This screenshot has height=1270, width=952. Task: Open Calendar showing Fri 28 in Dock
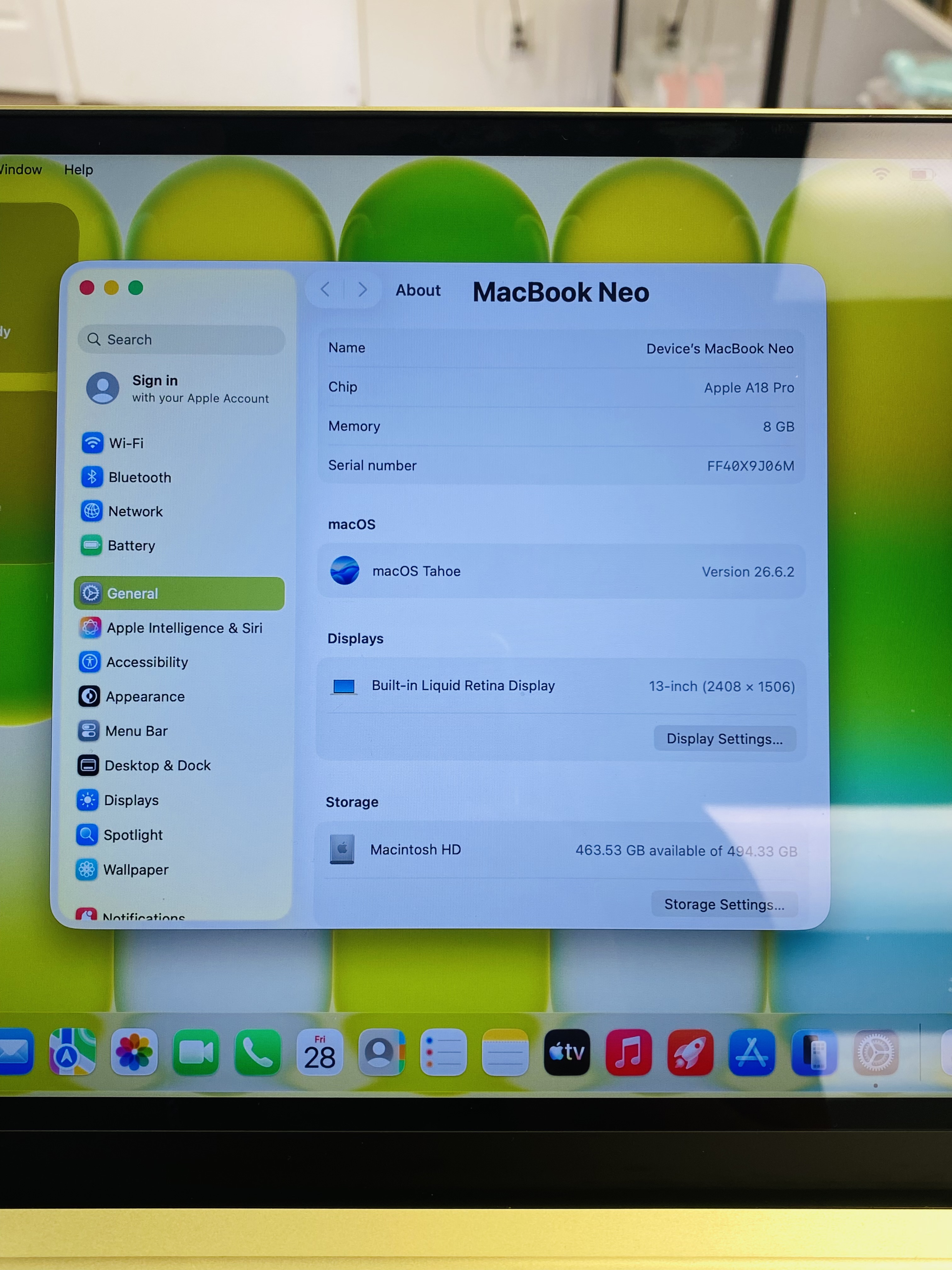320,1052
